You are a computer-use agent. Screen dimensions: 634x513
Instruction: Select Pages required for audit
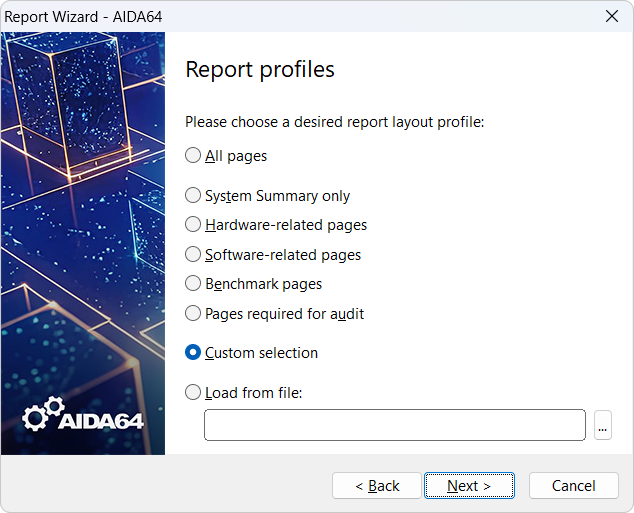(193, 314)
